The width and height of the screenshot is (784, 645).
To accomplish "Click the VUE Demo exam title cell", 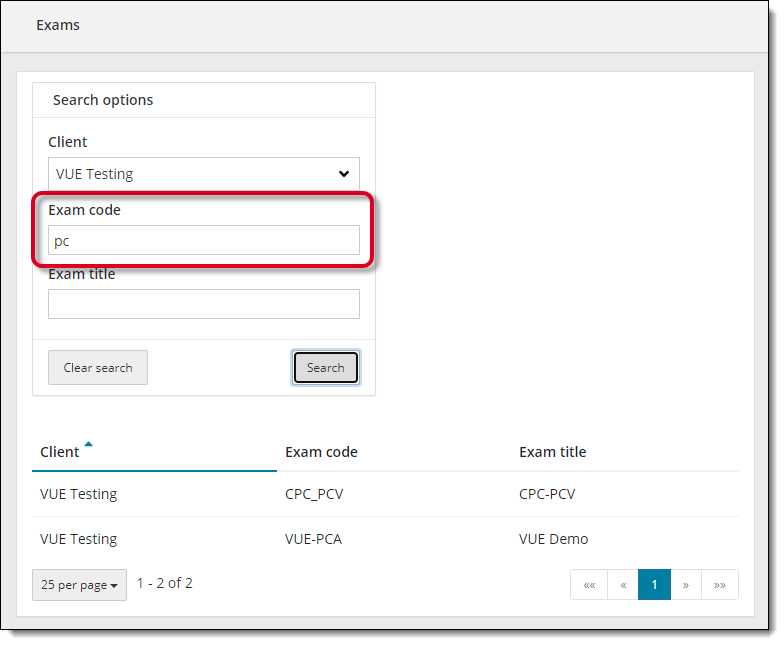I will point(553,539).
